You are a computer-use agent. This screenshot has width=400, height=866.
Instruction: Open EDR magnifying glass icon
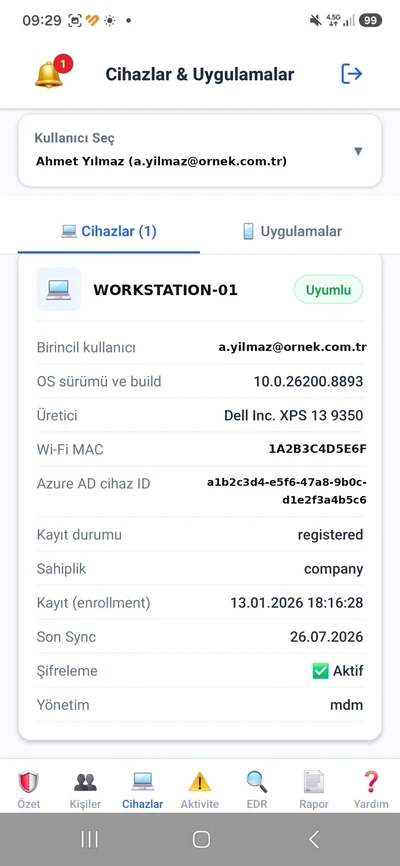click(x=256, y=782)
